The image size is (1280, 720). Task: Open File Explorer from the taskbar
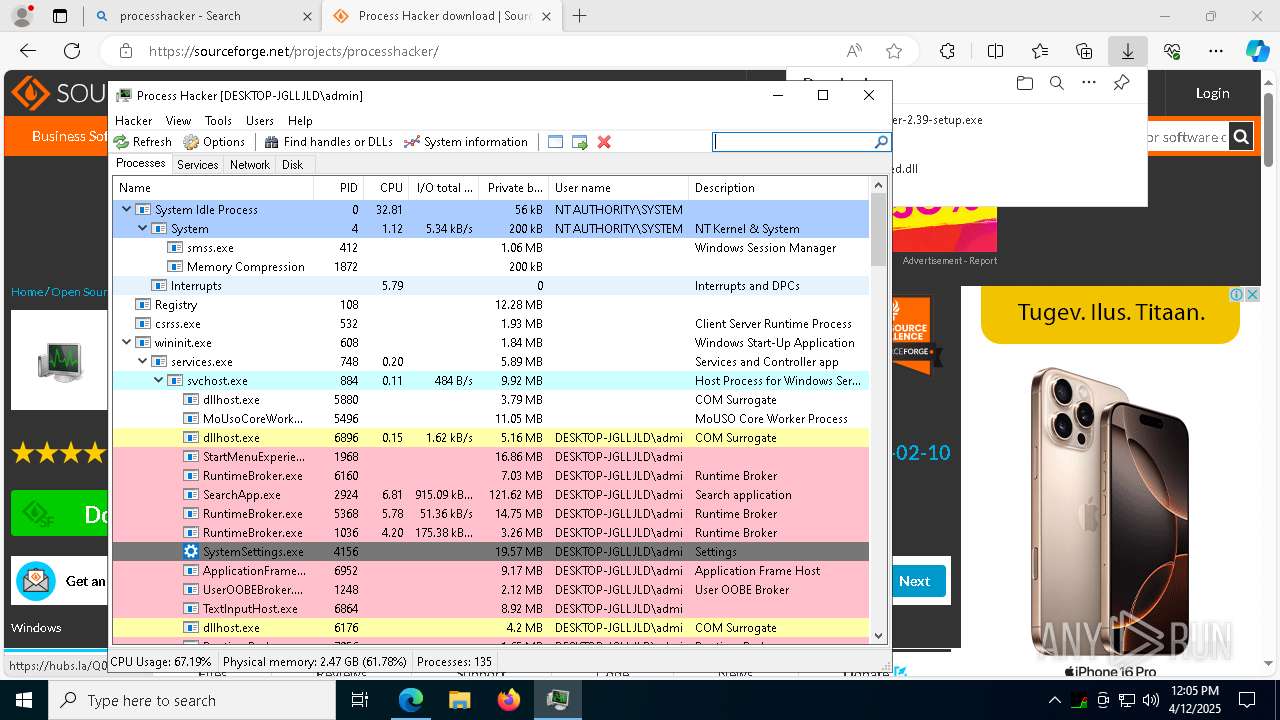[459, 700]
